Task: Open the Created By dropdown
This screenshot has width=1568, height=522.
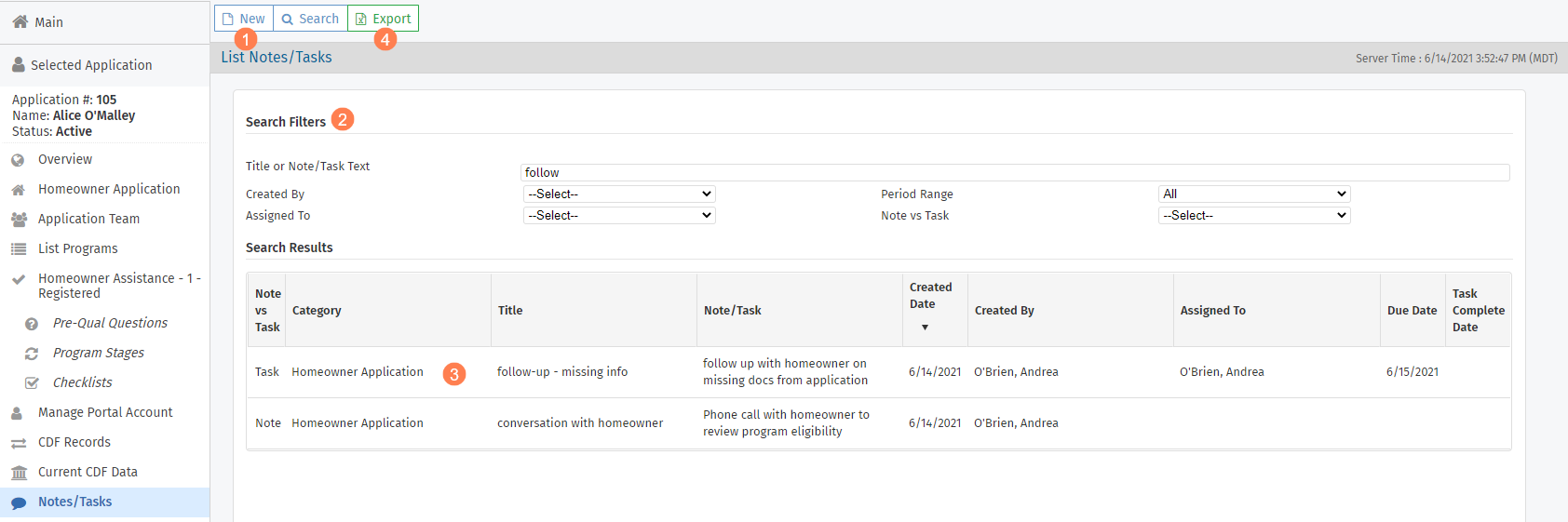Action: 619,194
